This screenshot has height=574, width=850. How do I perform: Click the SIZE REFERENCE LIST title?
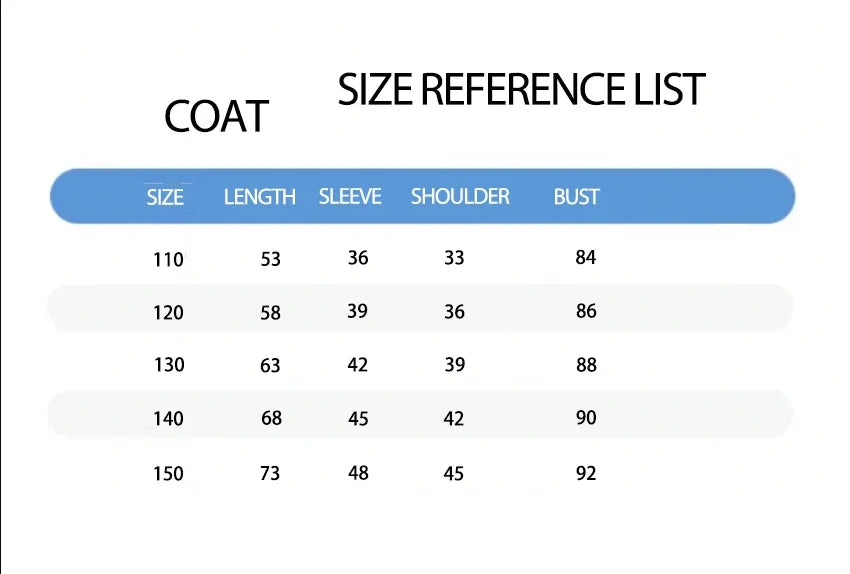click(x=521, y=90)
